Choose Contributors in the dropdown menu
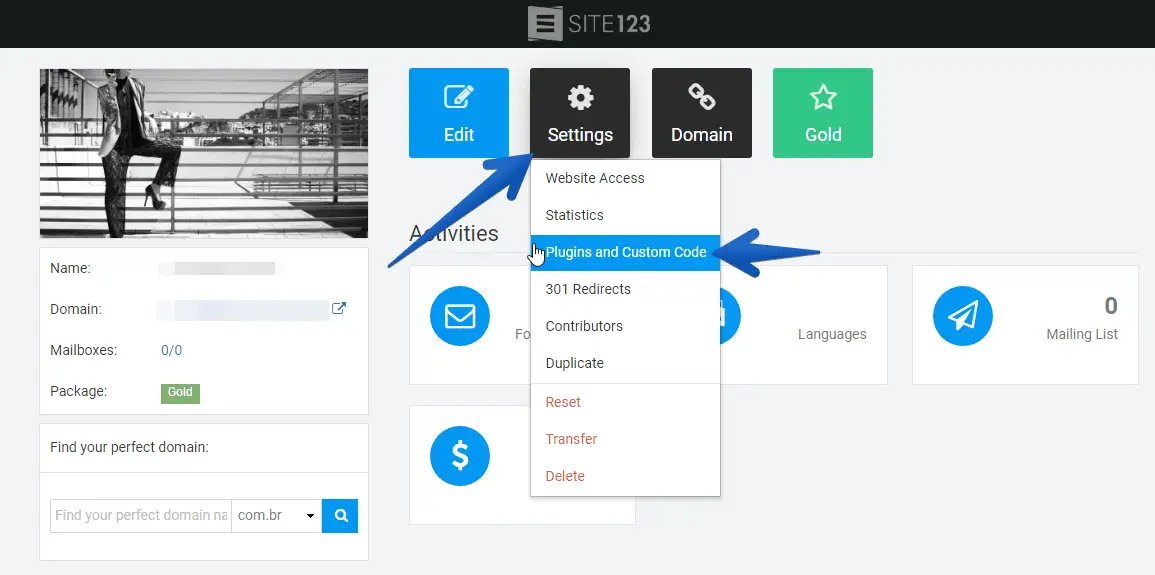The image size is (1155, 575). (x=584, y=326)
